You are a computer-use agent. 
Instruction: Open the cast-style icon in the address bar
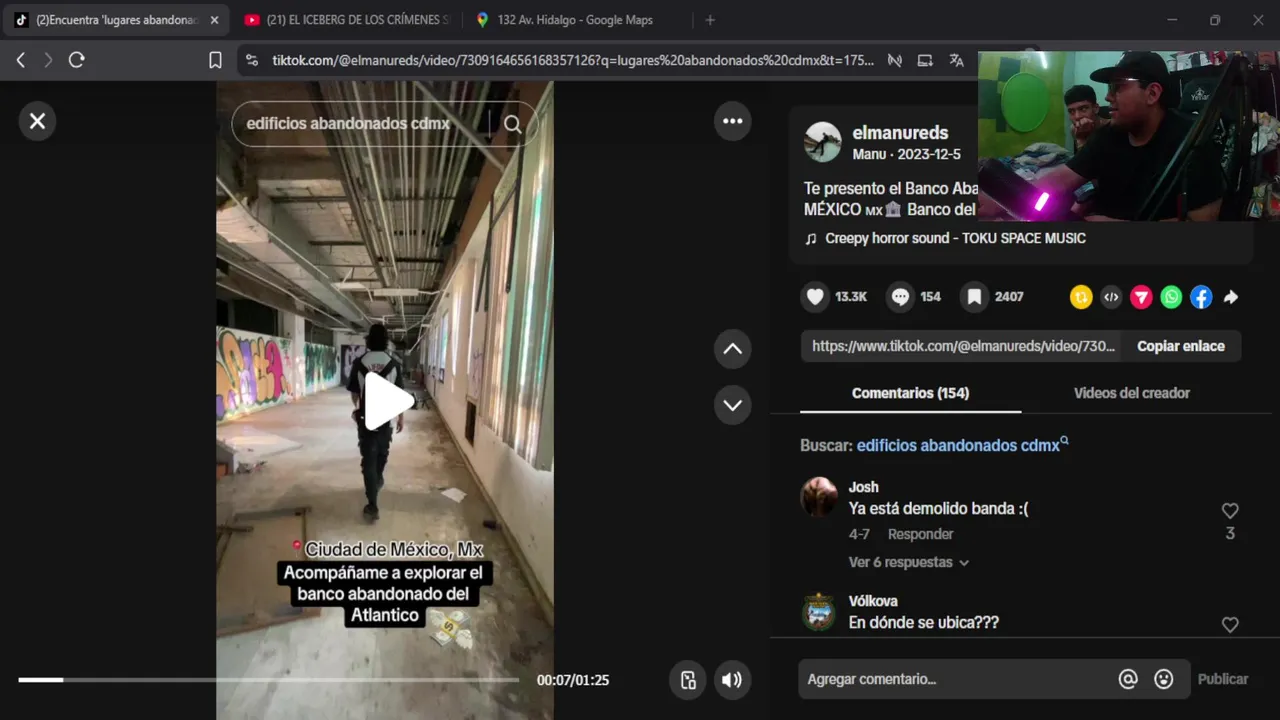coord(925,60)
